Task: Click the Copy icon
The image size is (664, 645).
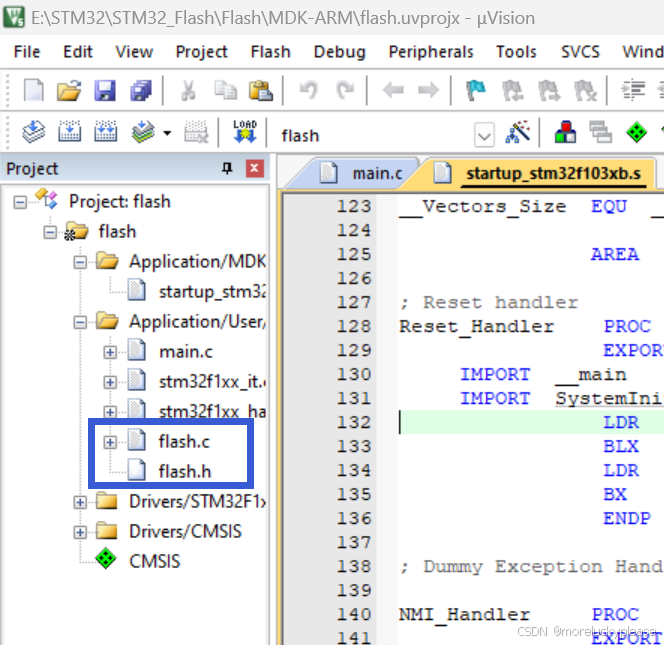Action: 225,90
